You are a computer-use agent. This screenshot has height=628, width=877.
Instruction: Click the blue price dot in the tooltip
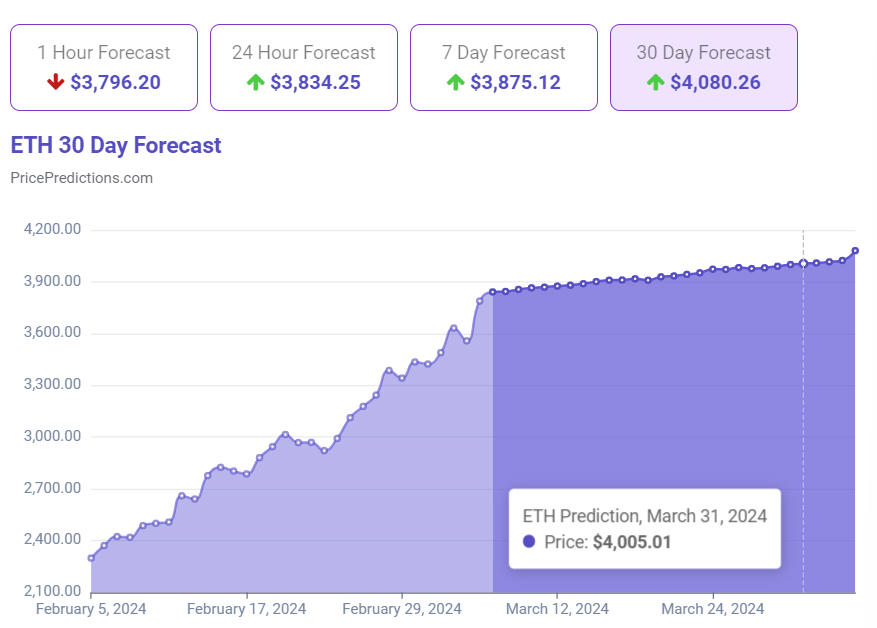tap(530, 542)
